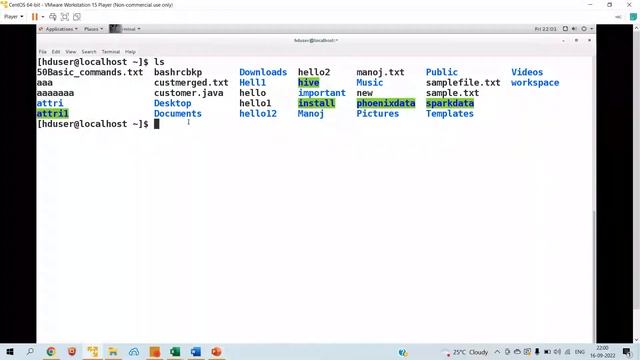
Task: Click the 'customer.java' file name
Action: coord(189,93)
